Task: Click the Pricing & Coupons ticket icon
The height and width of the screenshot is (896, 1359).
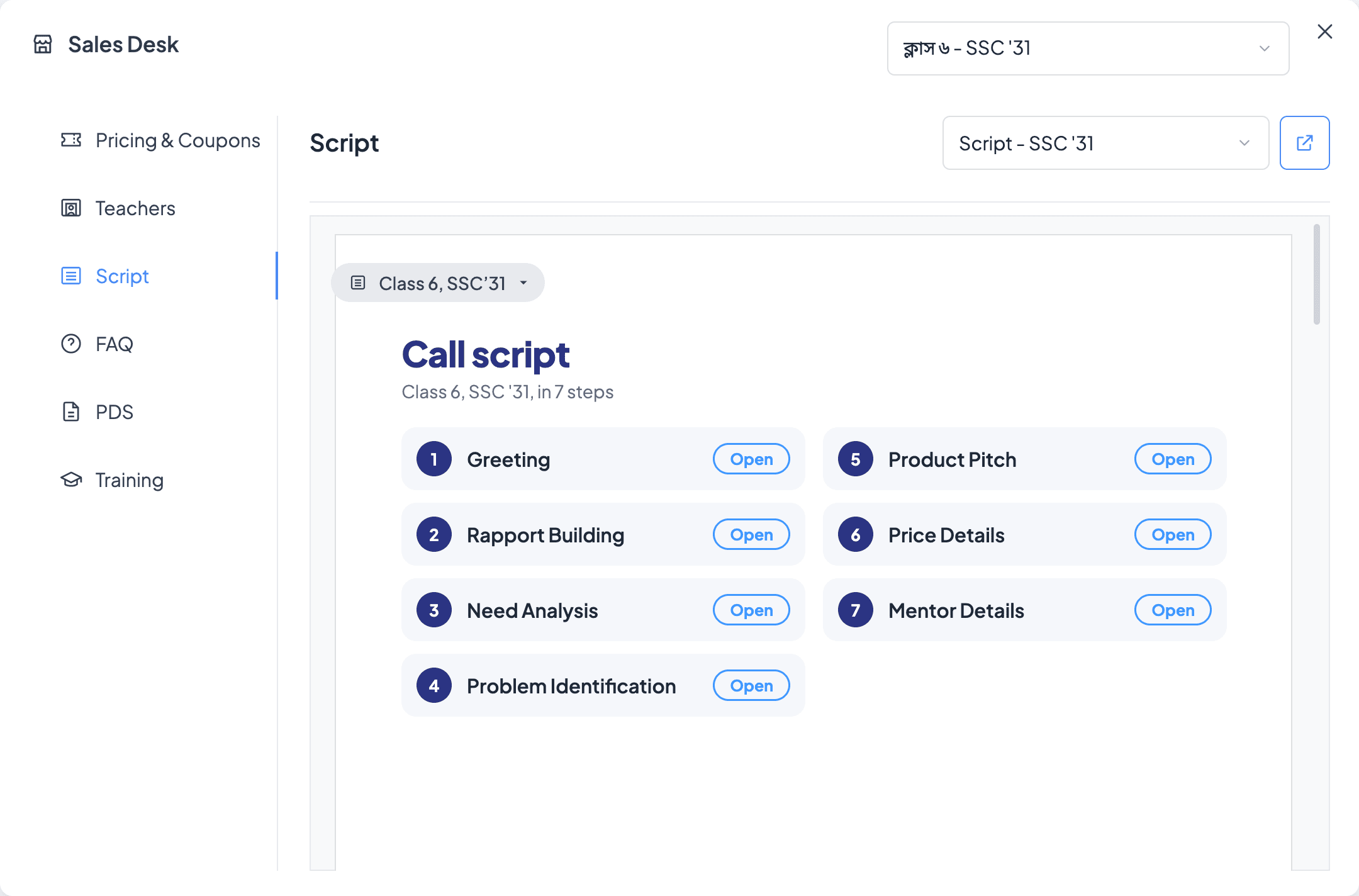Action: click(71, 140)
